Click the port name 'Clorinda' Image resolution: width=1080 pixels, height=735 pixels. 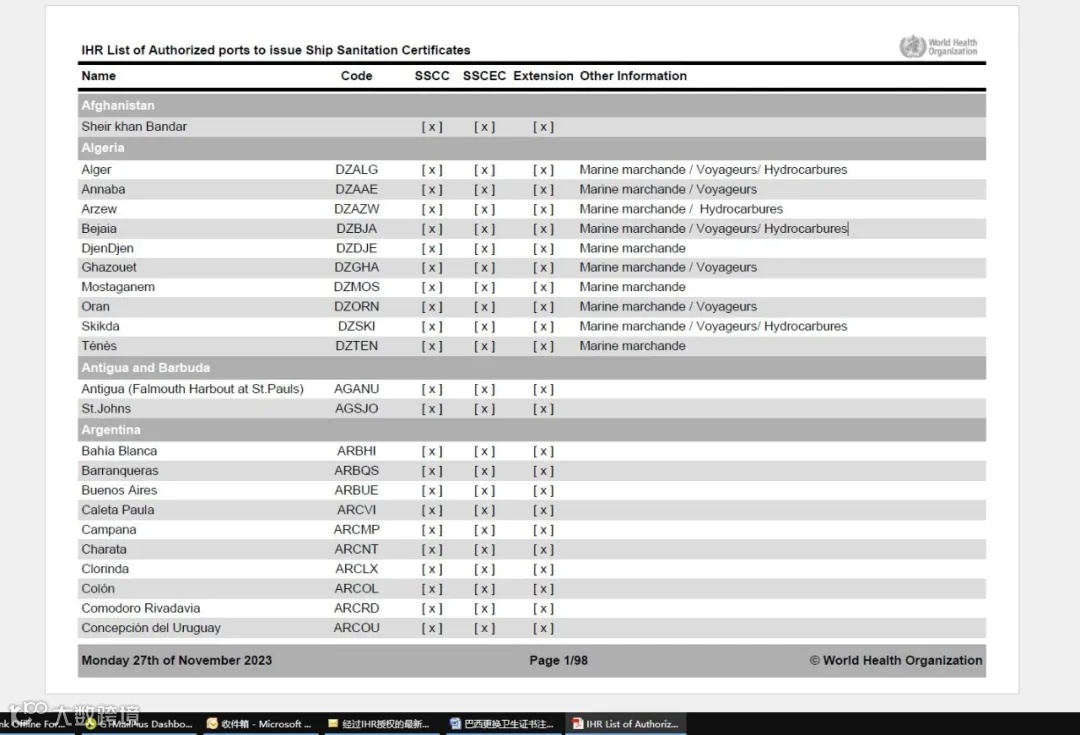[105, 569]
